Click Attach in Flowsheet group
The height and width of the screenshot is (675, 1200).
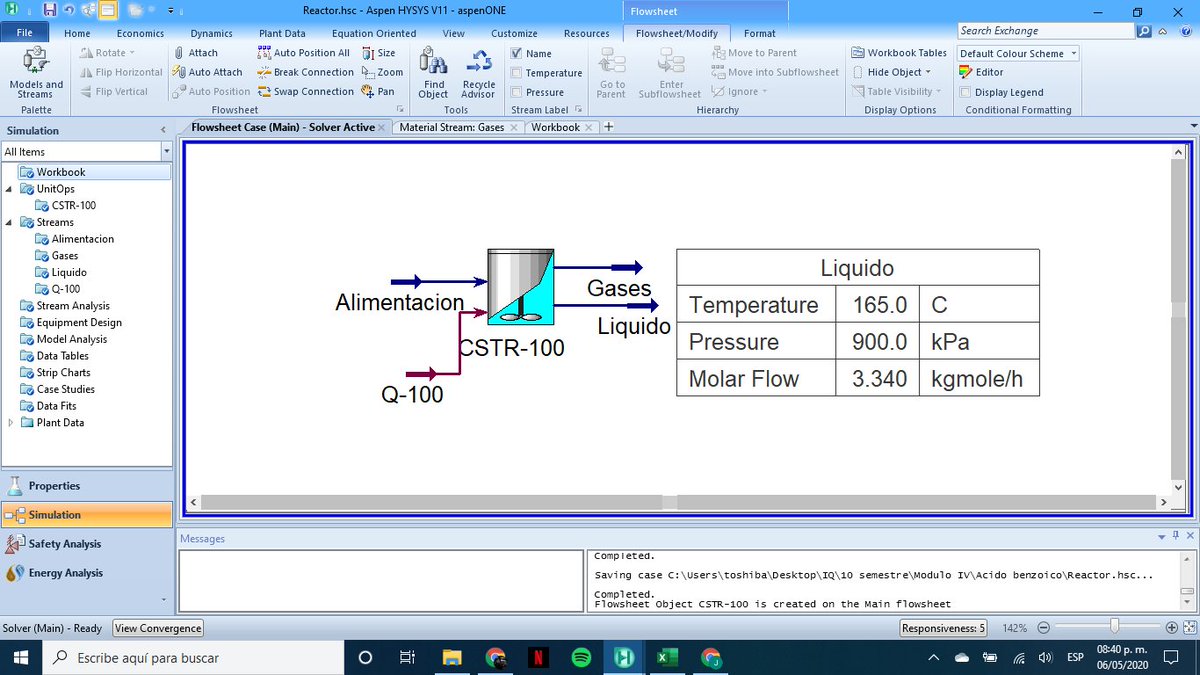(x=195, y=53)
